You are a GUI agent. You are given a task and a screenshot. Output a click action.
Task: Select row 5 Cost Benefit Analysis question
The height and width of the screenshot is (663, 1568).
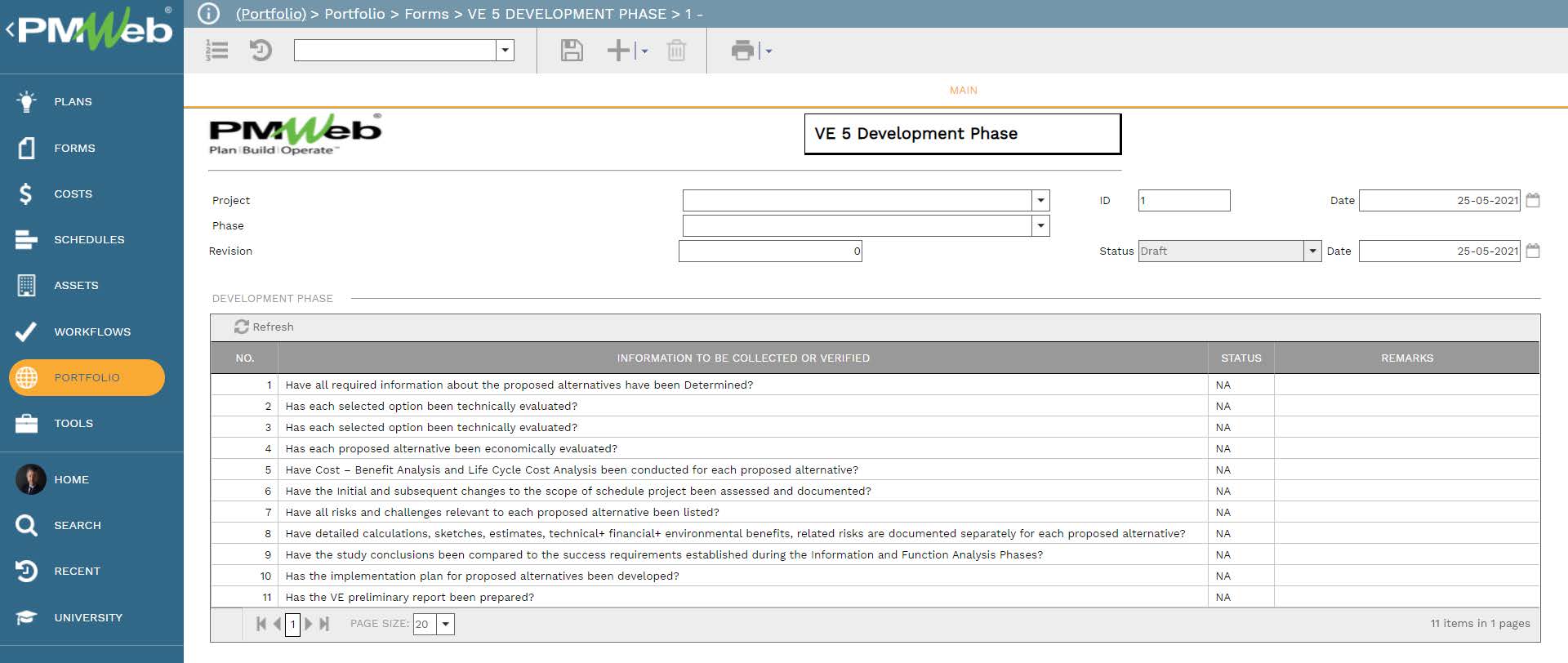[x=875, y=469]
